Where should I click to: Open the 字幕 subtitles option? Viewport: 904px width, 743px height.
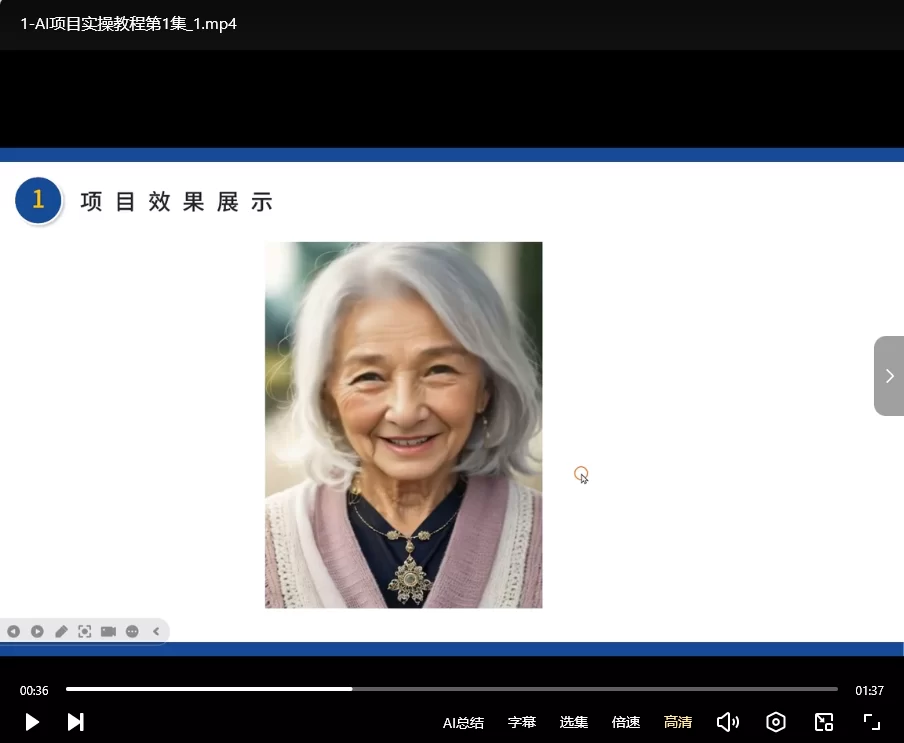tap(522, 722)
